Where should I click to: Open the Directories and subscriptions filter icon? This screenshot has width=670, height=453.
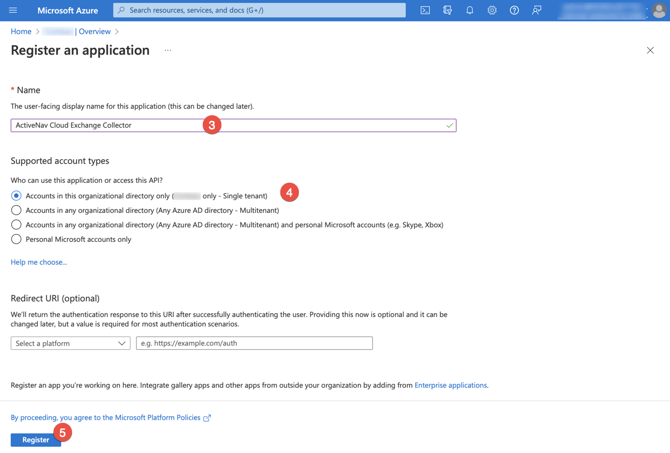point(447,10)
